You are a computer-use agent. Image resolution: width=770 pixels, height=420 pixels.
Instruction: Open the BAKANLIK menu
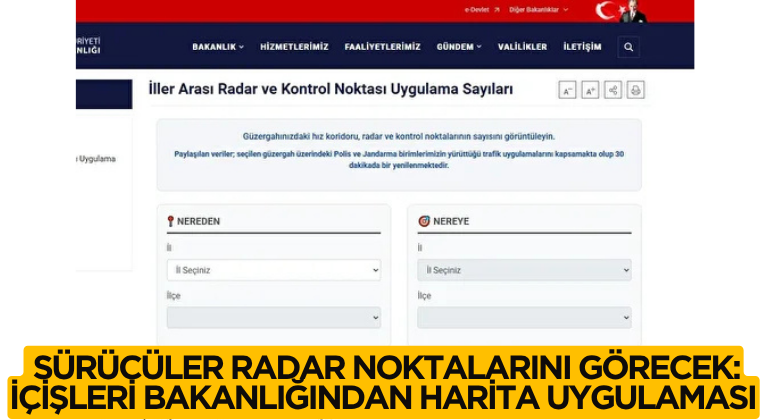(x=218, y=47)
